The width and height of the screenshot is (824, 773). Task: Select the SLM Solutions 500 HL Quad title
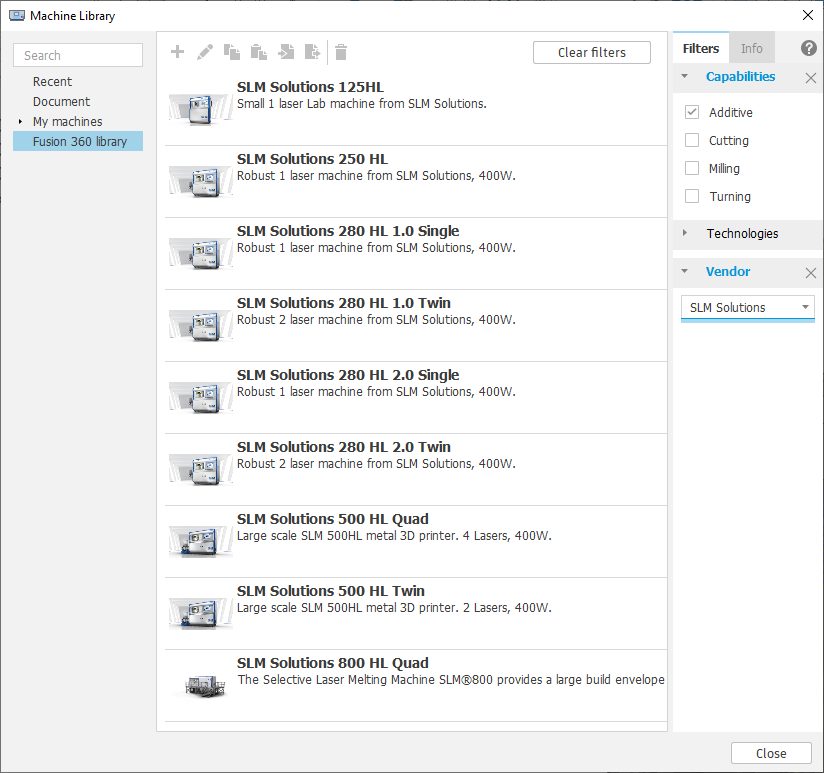click(333, 519)
